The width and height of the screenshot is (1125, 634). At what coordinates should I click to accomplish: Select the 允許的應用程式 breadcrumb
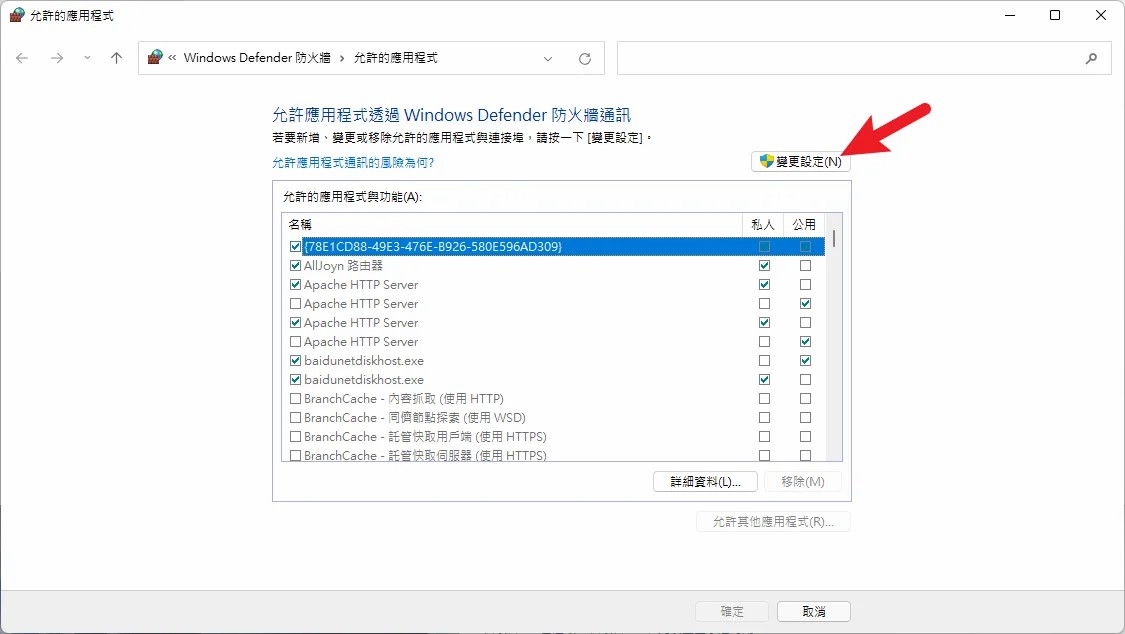pos(395,57)
